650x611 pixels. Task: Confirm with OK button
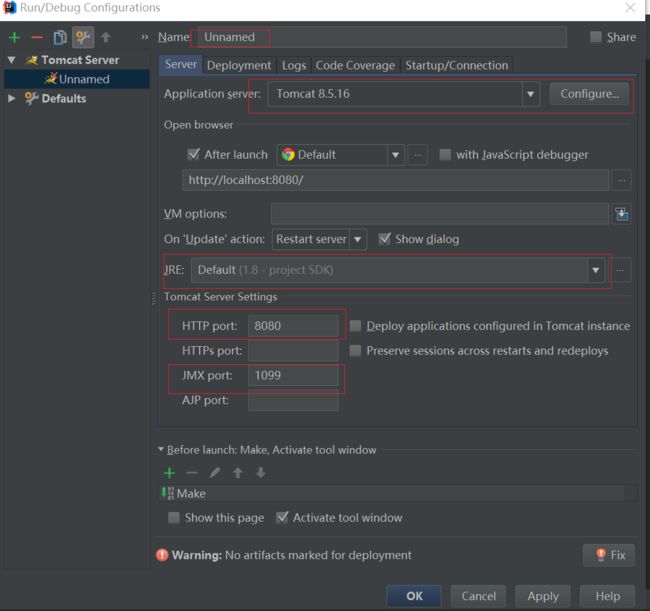tap(414, 596)
